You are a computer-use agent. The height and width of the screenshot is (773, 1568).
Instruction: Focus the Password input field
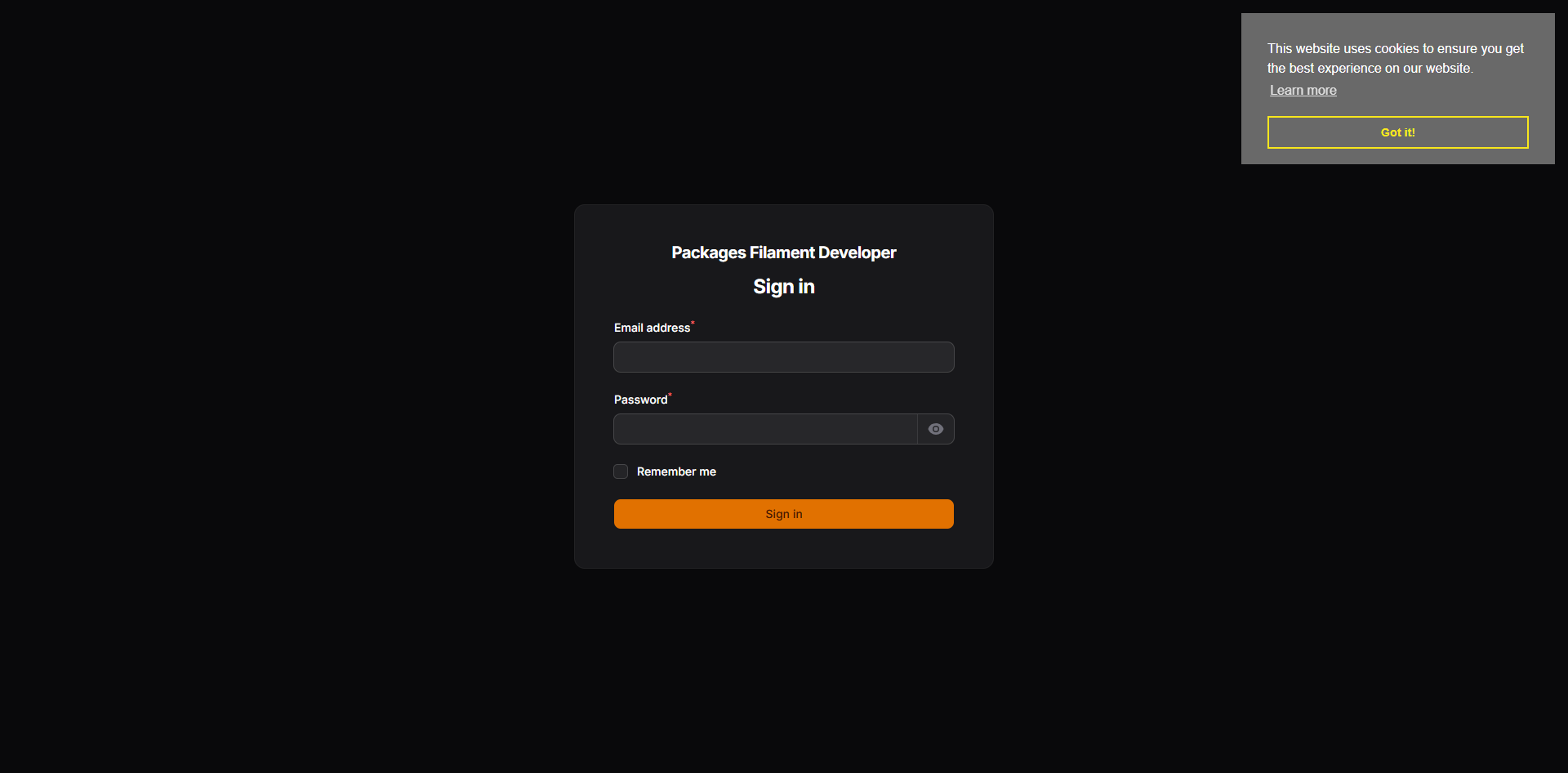[x=765, y=429]
